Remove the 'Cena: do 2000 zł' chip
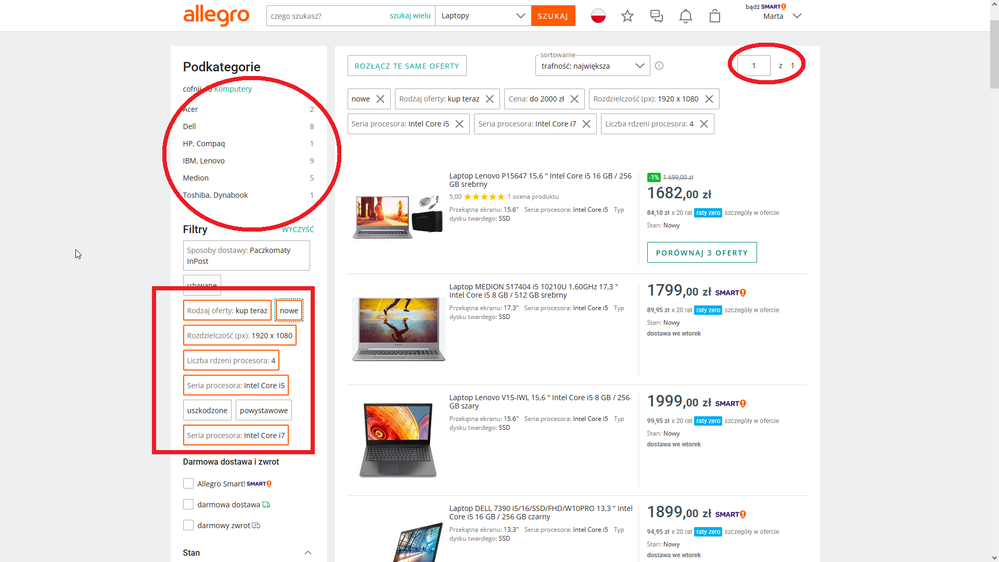Viewport: 999px width, 562px height. click(575, 99)
